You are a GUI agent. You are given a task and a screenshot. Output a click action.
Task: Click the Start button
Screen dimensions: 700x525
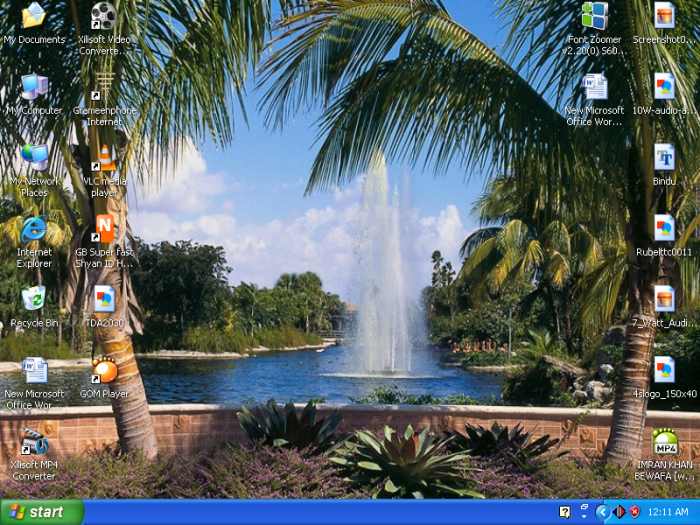pyautogui.click(x=42, y=512)
